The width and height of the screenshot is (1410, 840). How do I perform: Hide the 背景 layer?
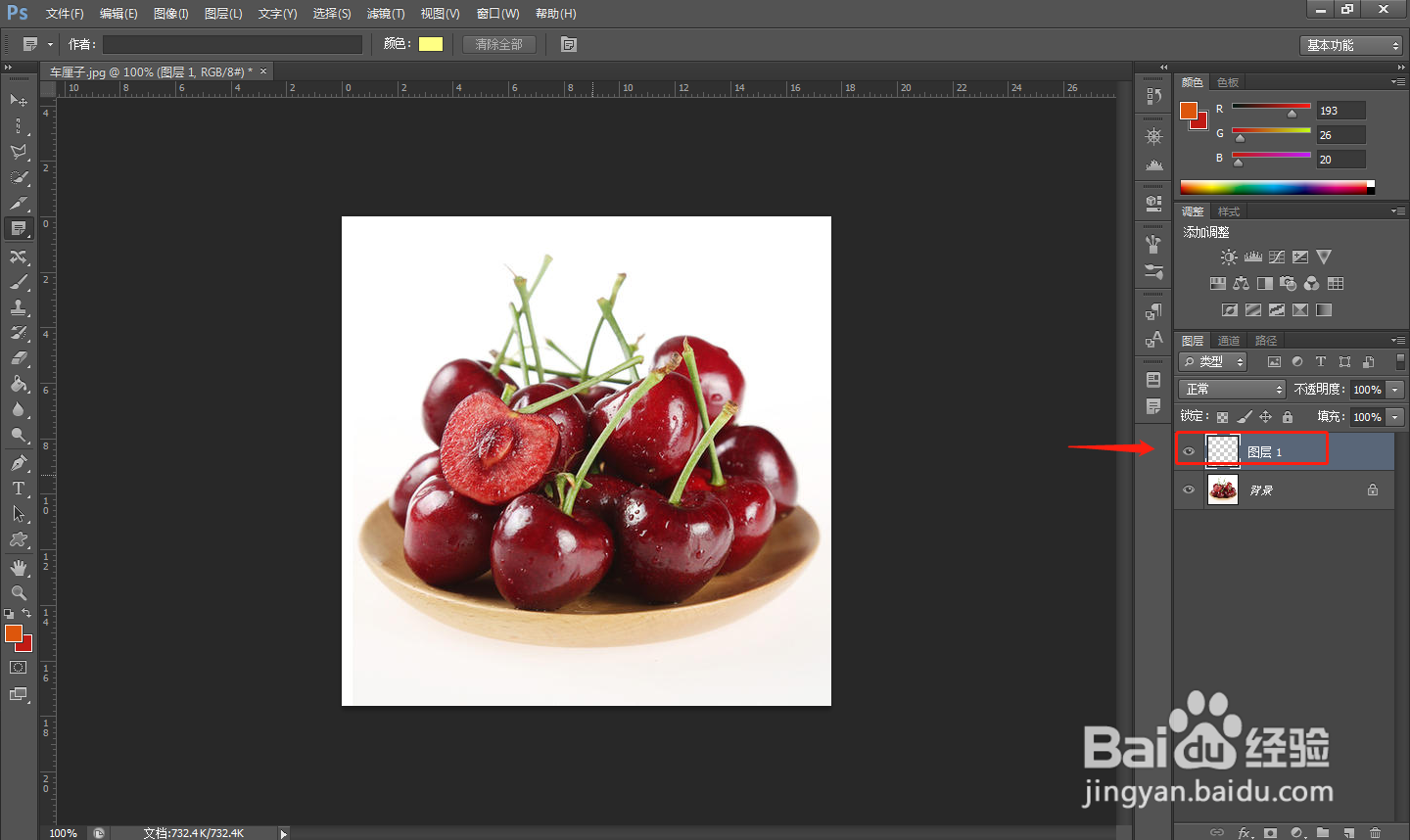tap(1189, 490)
